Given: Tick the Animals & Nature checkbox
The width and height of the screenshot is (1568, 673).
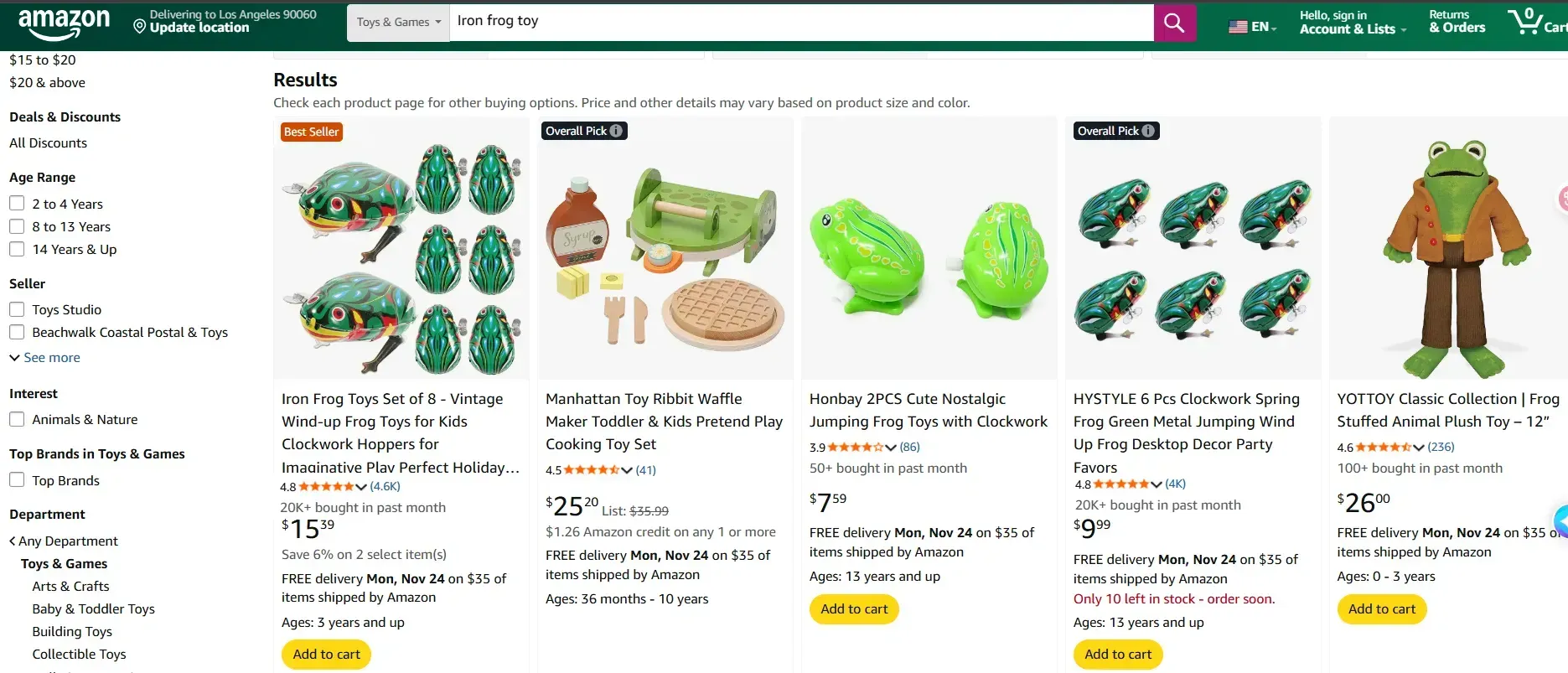Looking at the screenshot, I should click(17, 419).
